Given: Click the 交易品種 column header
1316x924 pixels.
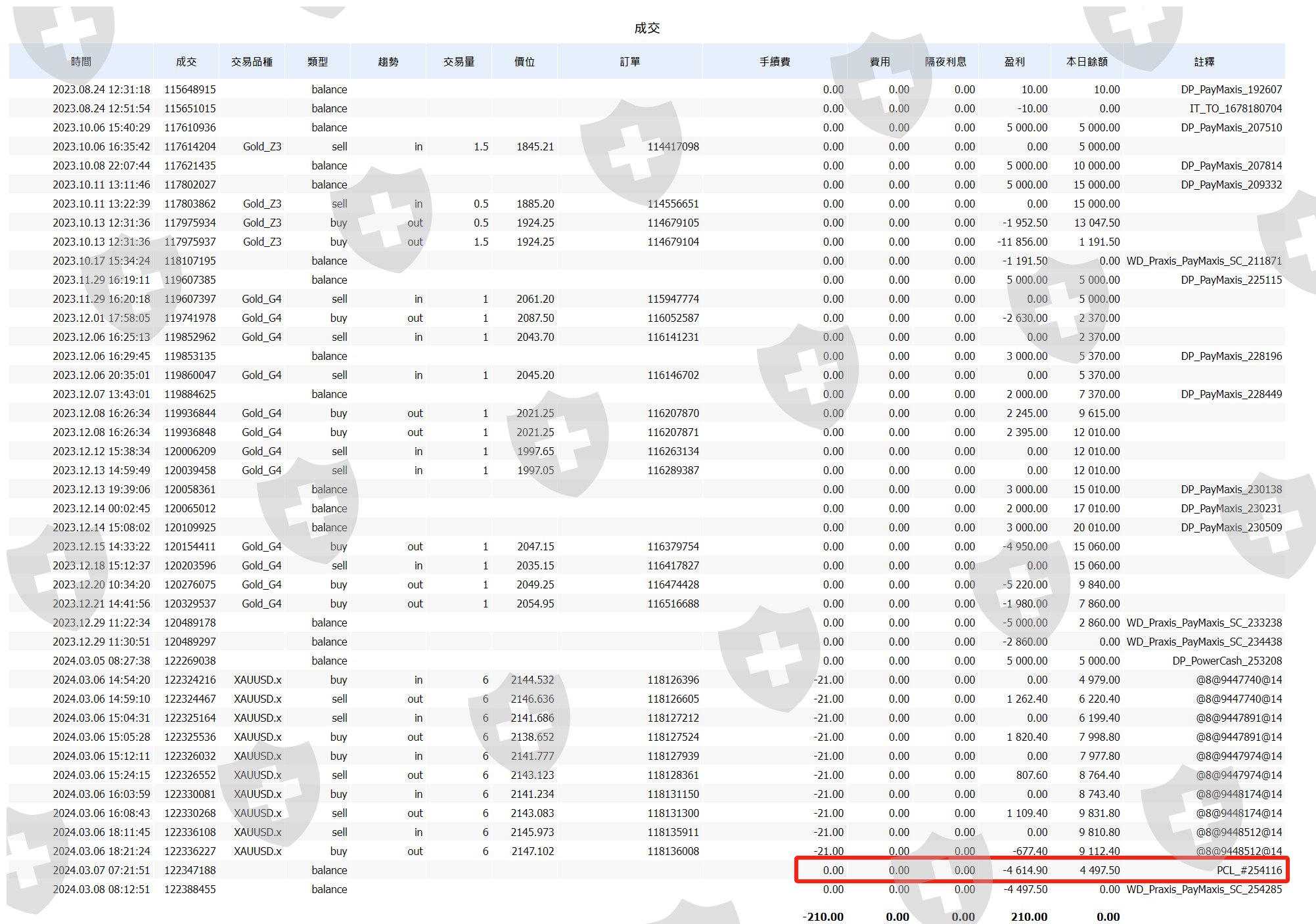Looking at the screenshot, I should pos(252,62).
